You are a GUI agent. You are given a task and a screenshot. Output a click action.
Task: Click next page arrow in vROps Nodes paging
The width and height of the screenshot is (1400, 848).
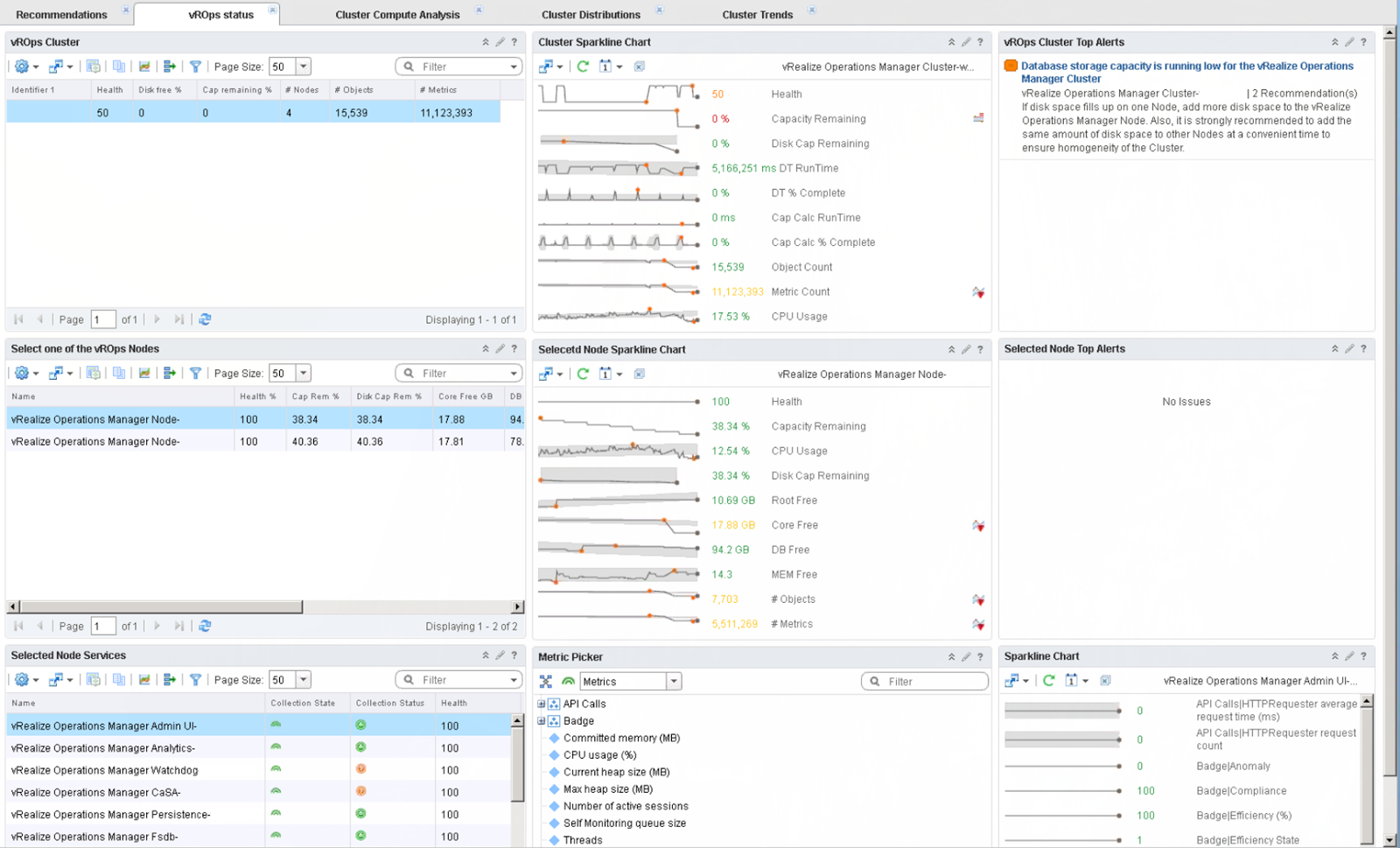point(157,626)
